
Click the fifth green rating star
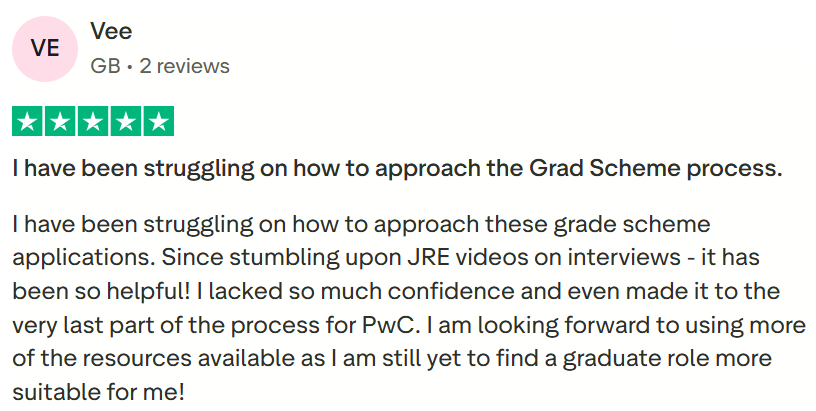point(159,122)
